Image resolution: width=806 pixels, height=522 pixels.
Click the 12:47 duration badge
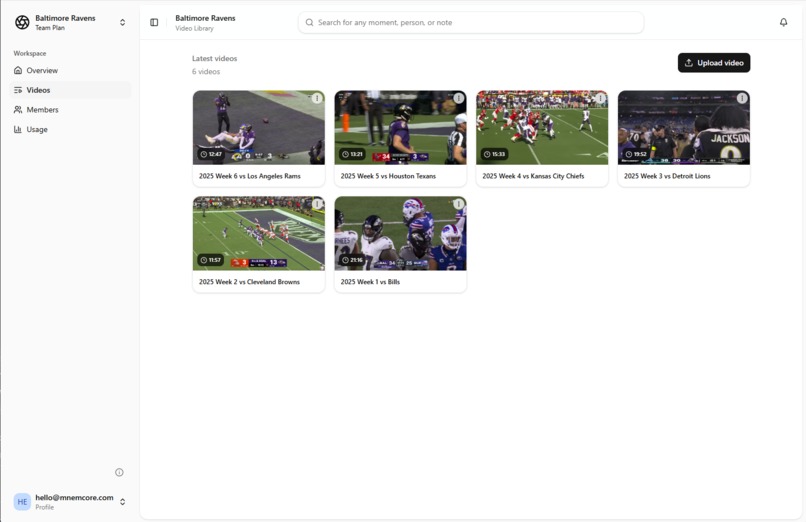(x=211, y=154)
